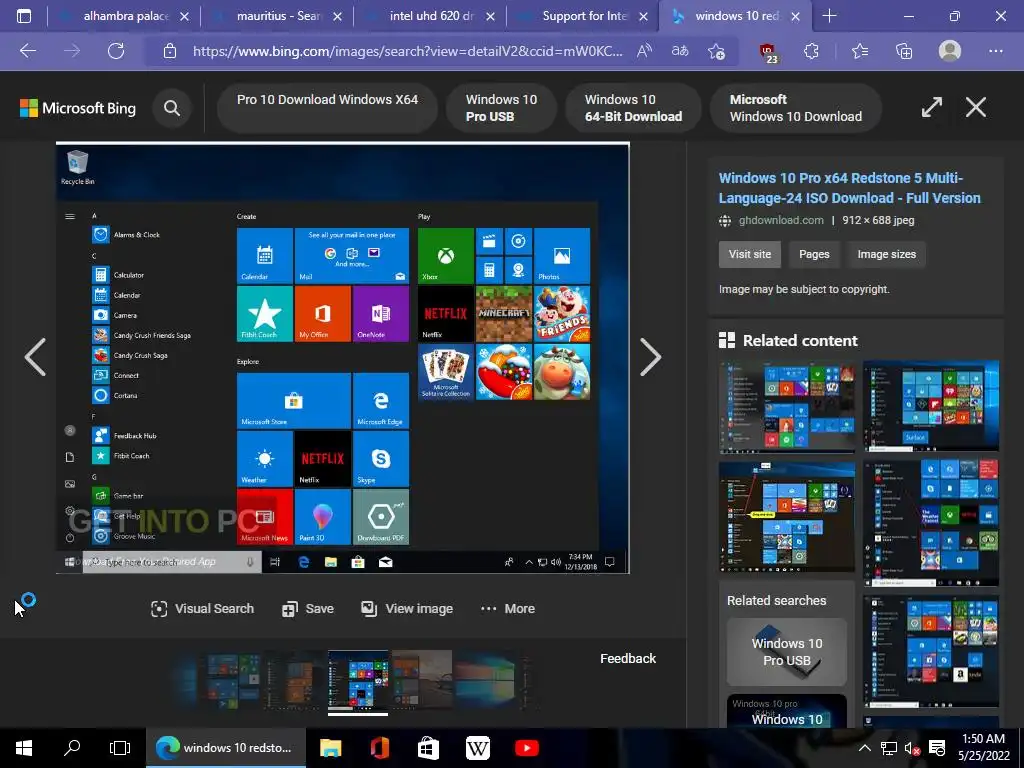Open the Favorites list icon

860,51
